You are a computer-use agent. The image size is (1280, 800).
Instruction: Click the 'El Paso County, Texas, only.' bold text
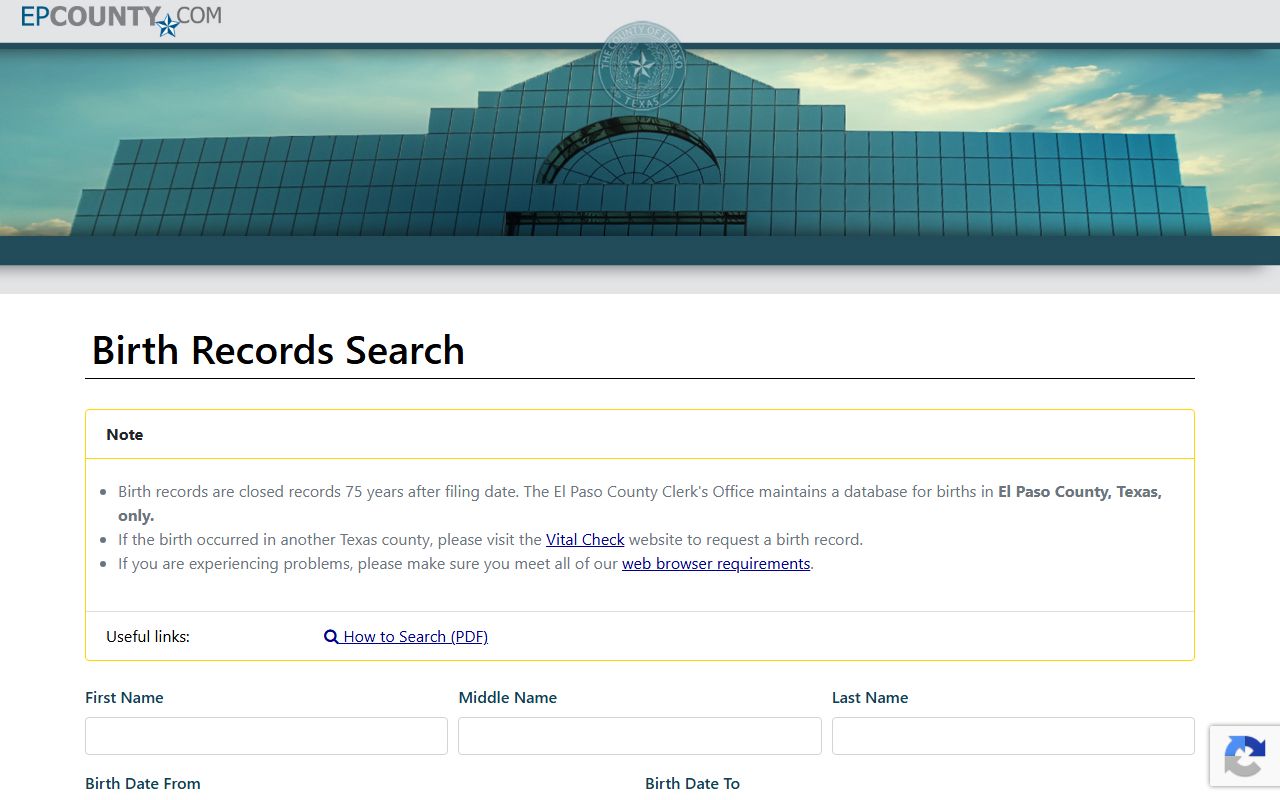[x=640, y=504]
